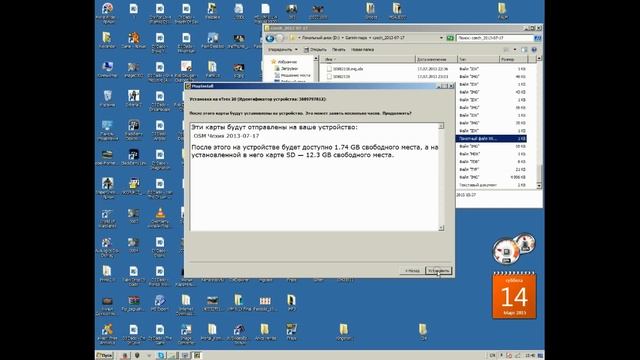
Task: Click Новая папка in the Explorer toolbar
Action: (362, 49)
